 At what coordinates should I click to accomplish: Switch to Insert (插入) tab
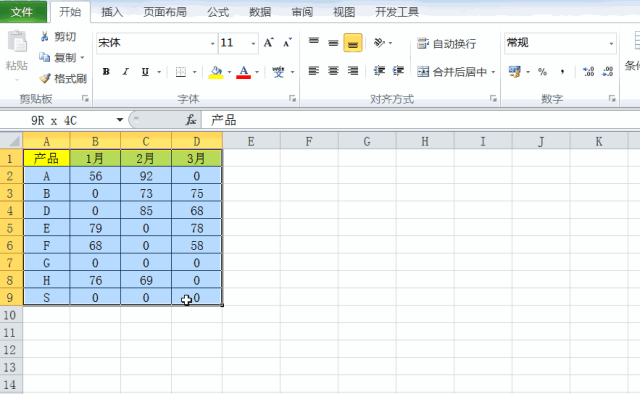click(x=112, y=12)
